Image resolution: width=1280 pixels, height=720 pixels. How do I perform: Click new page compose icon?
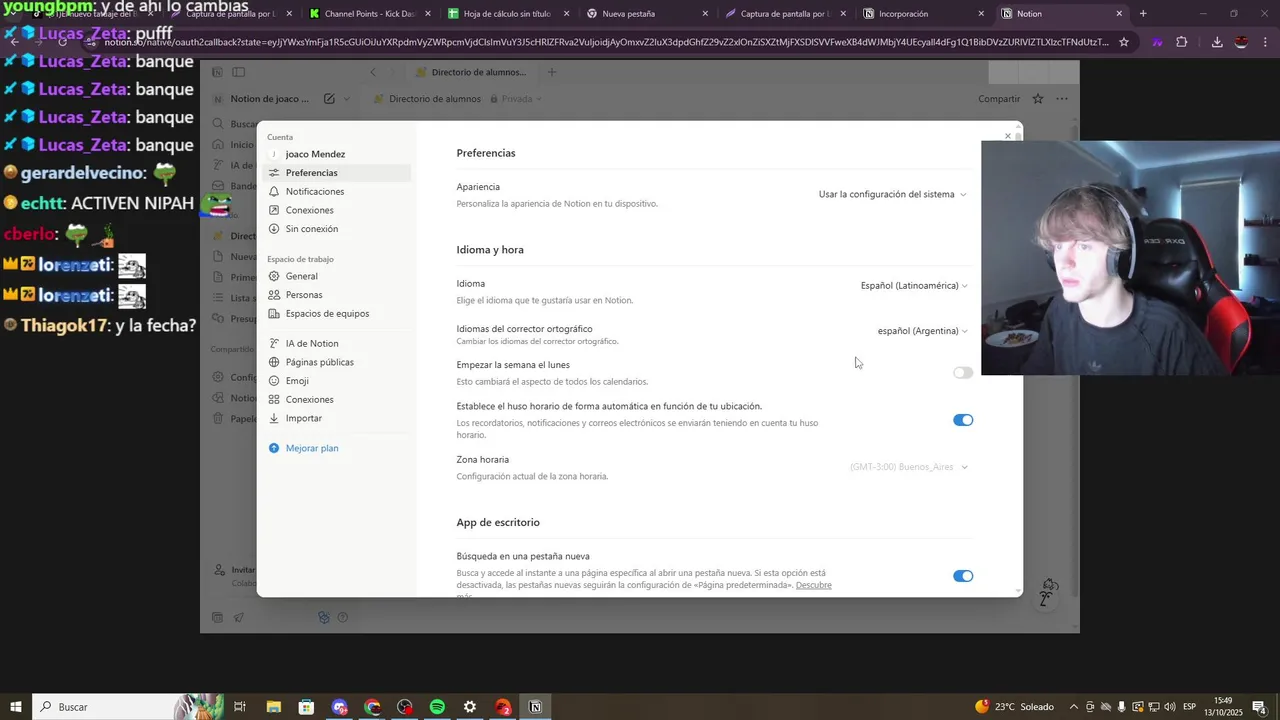pyautogui.click(x=329, y=99)
